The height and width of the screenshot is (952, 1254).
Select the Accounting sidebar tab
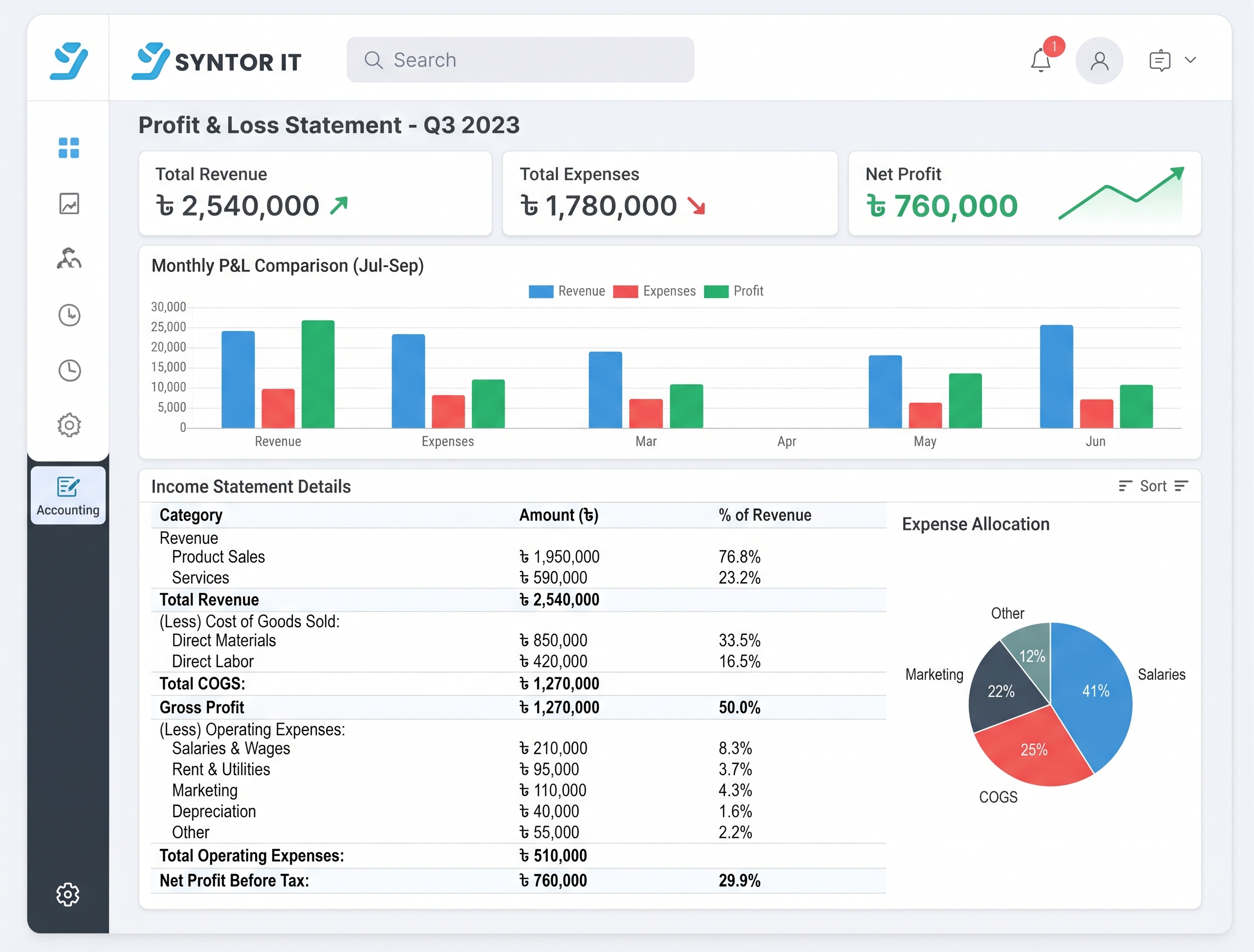(68, 495)
